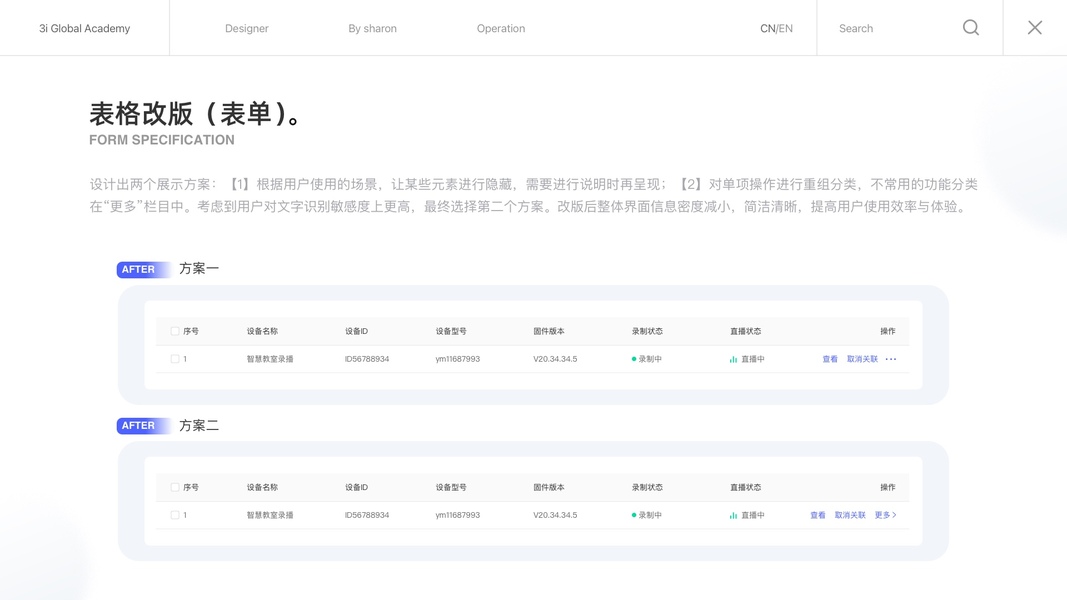Screen dimensions: 1067x600
Task: Click 序号 column header in 方案一
Action: (191, 331)
